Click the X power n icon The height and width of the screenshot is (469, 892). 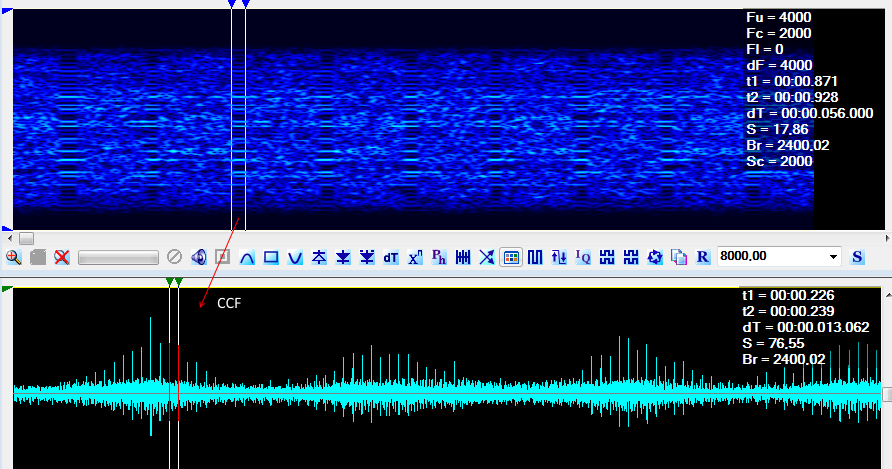[415, 257]
